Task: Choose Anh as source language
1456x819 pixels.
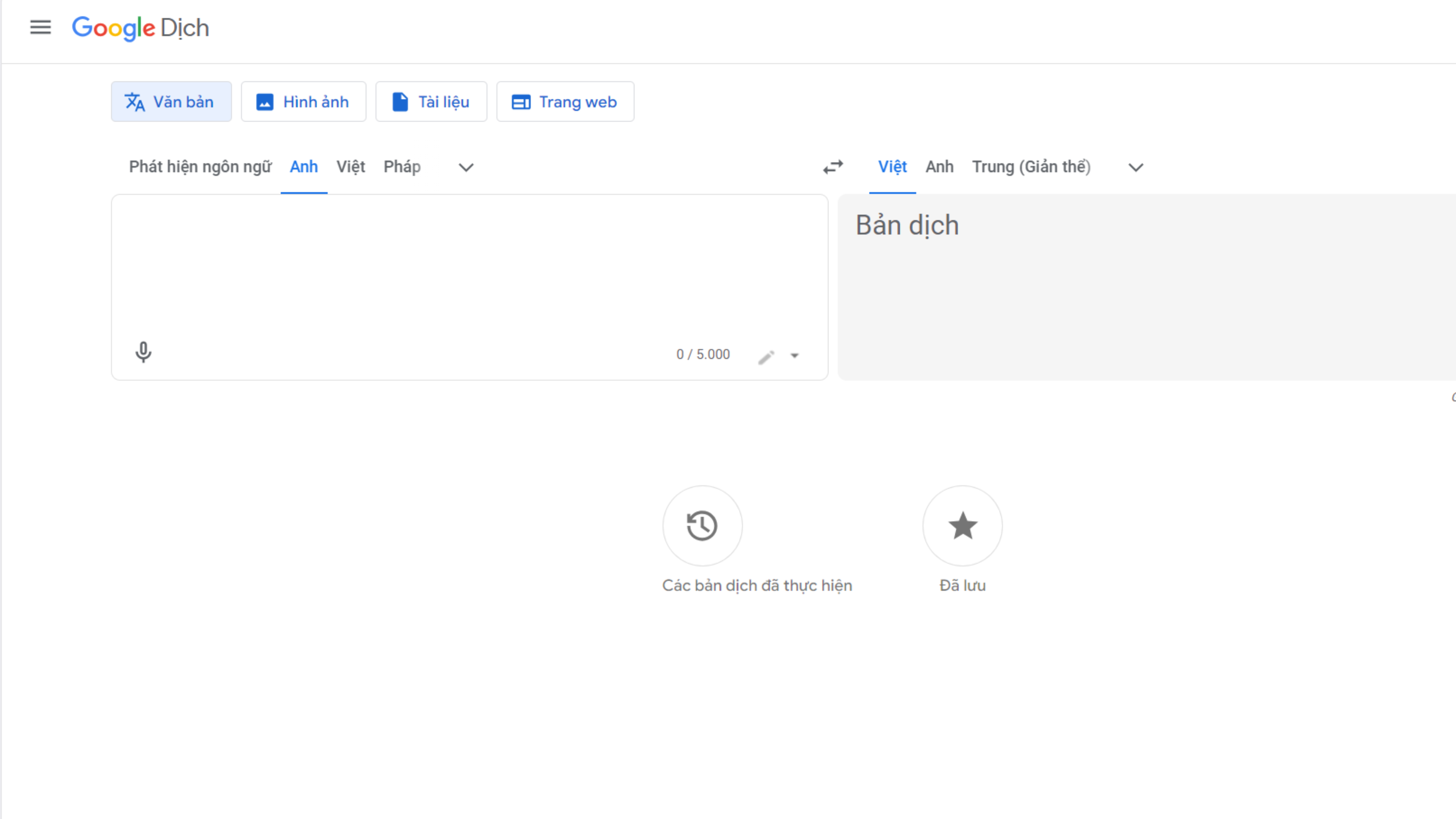Action: (304, 167)
